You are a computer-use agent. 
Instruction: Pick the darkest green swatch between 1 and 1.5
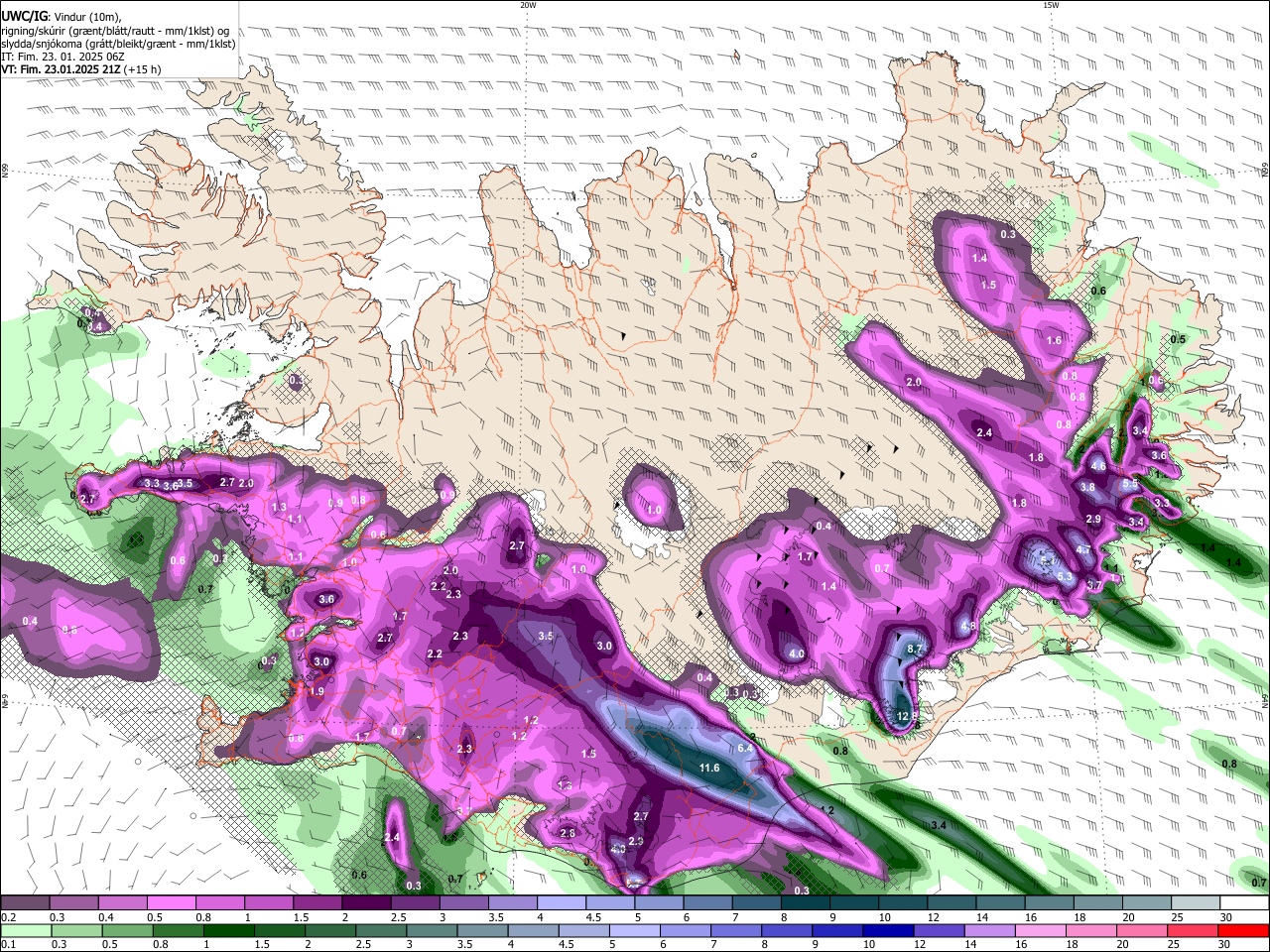click(228, 930)
